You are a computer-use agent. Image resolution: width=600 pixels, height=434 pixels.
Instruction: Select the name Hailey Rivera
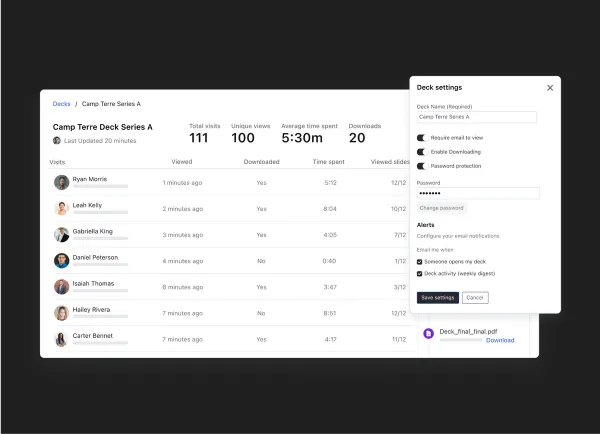point(91,309)
